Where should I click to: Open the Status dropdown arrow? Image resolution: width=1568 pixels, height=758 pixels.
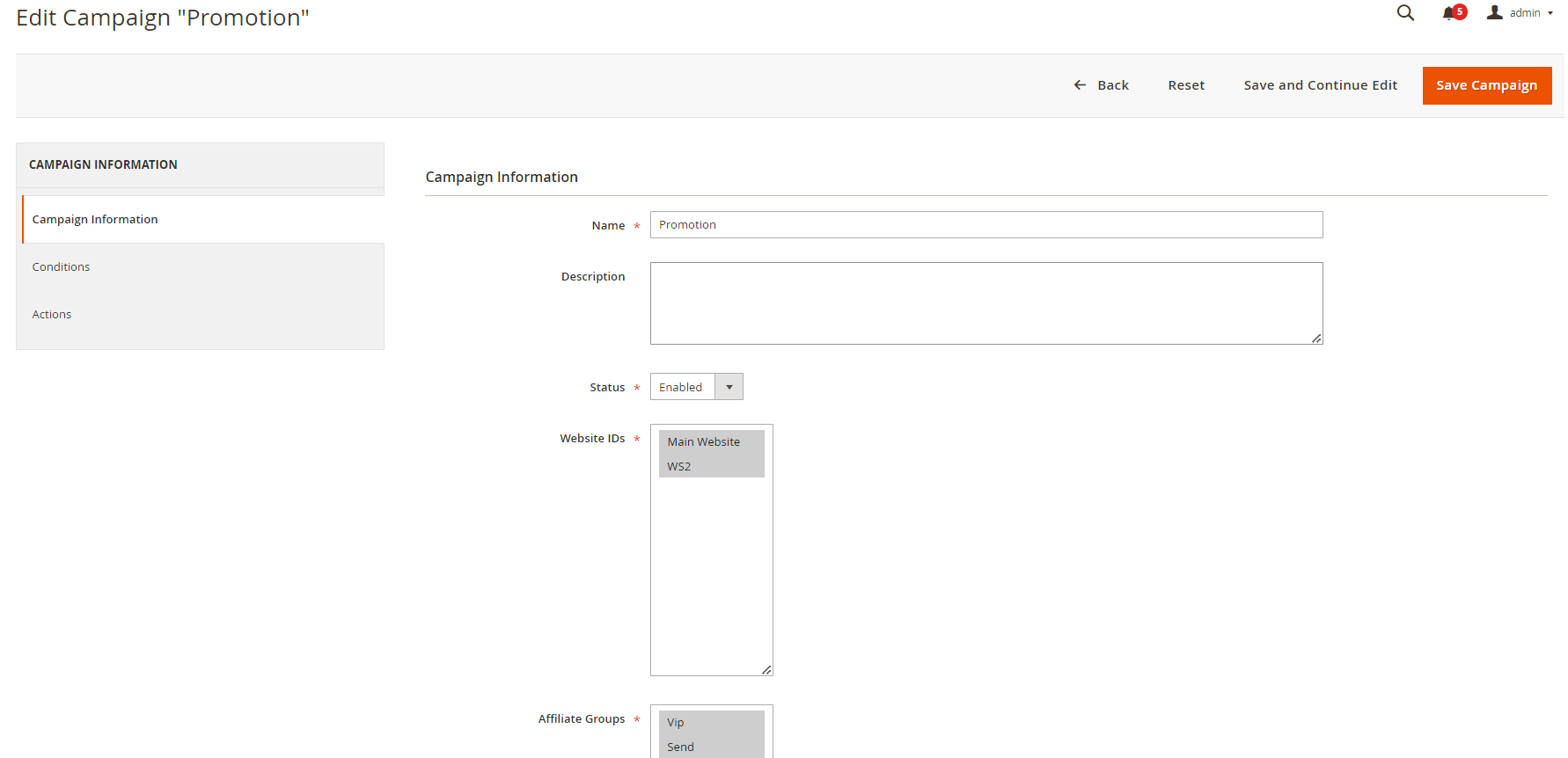tap(729, 387)
